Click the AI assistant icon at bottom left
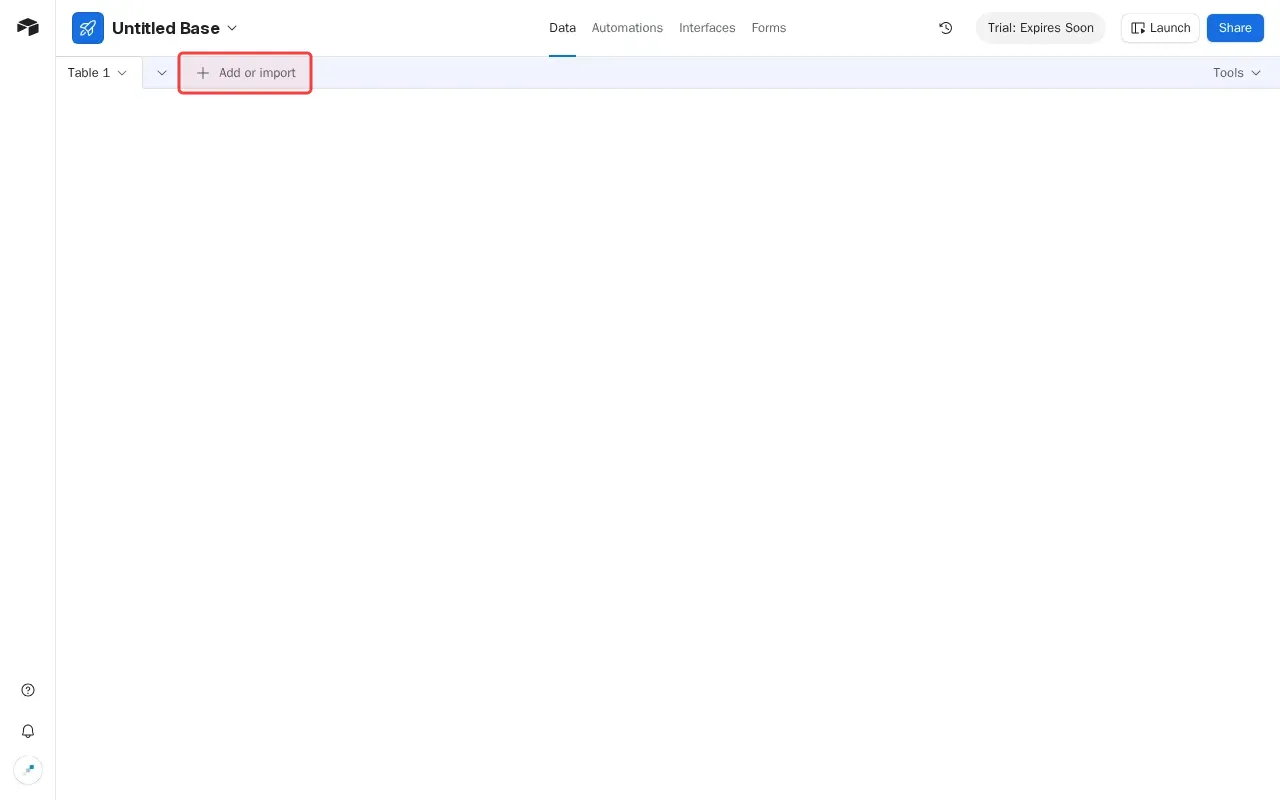Screen dimensions: 1280x800 tap(27, 769)
